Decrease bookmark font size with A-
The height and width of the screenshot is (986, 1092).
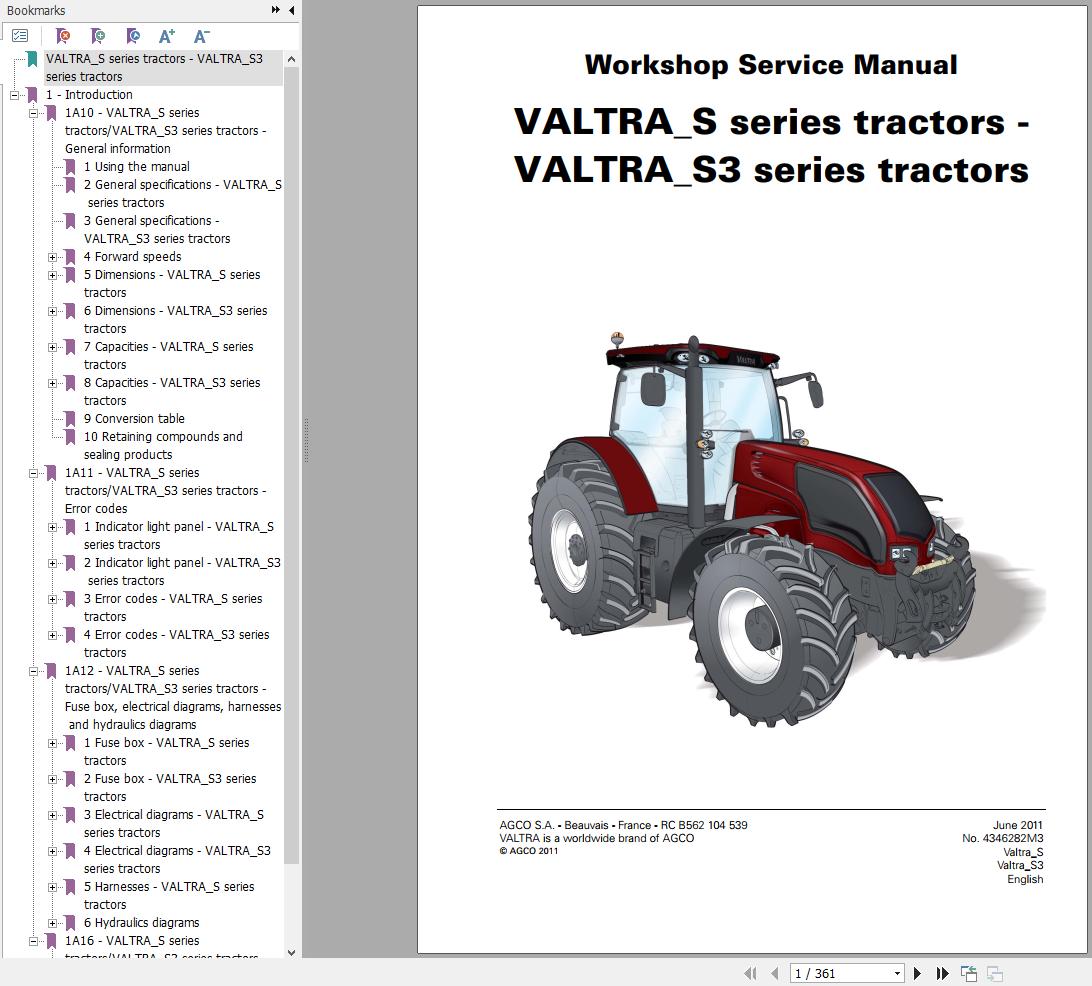[201, 36]
